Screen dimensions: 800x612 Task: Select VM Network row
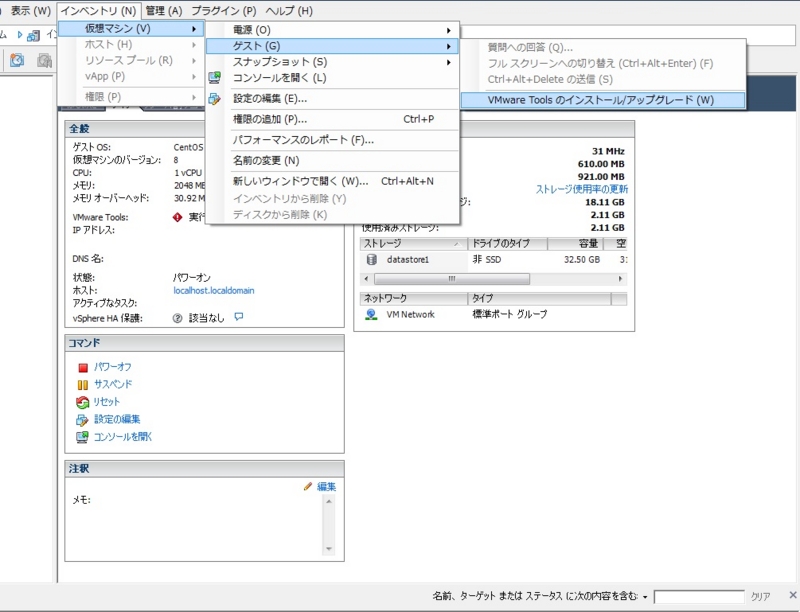point(494,315)
